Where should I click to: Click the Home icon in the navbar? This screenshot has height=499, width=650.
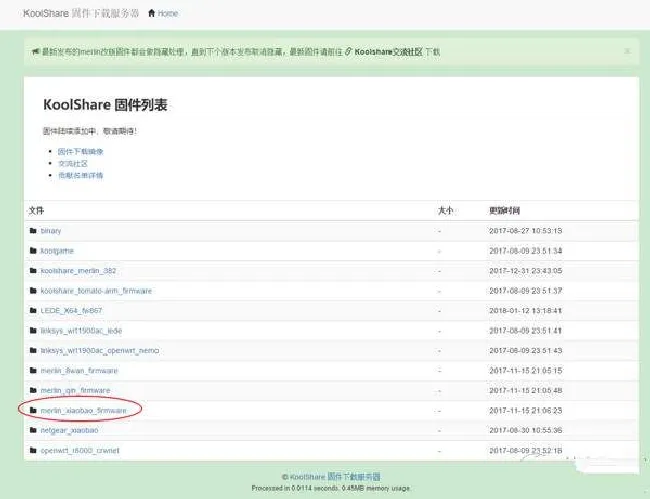[151, 13]
